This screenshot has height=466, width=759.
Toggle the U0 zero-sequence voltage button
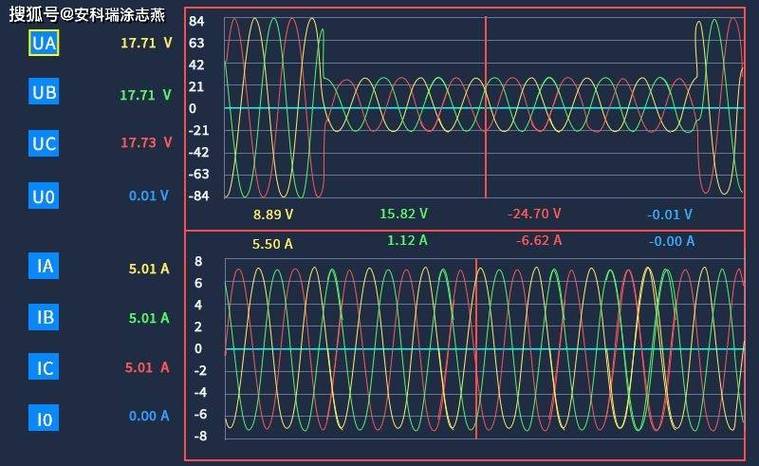click(x=44, y=195)
